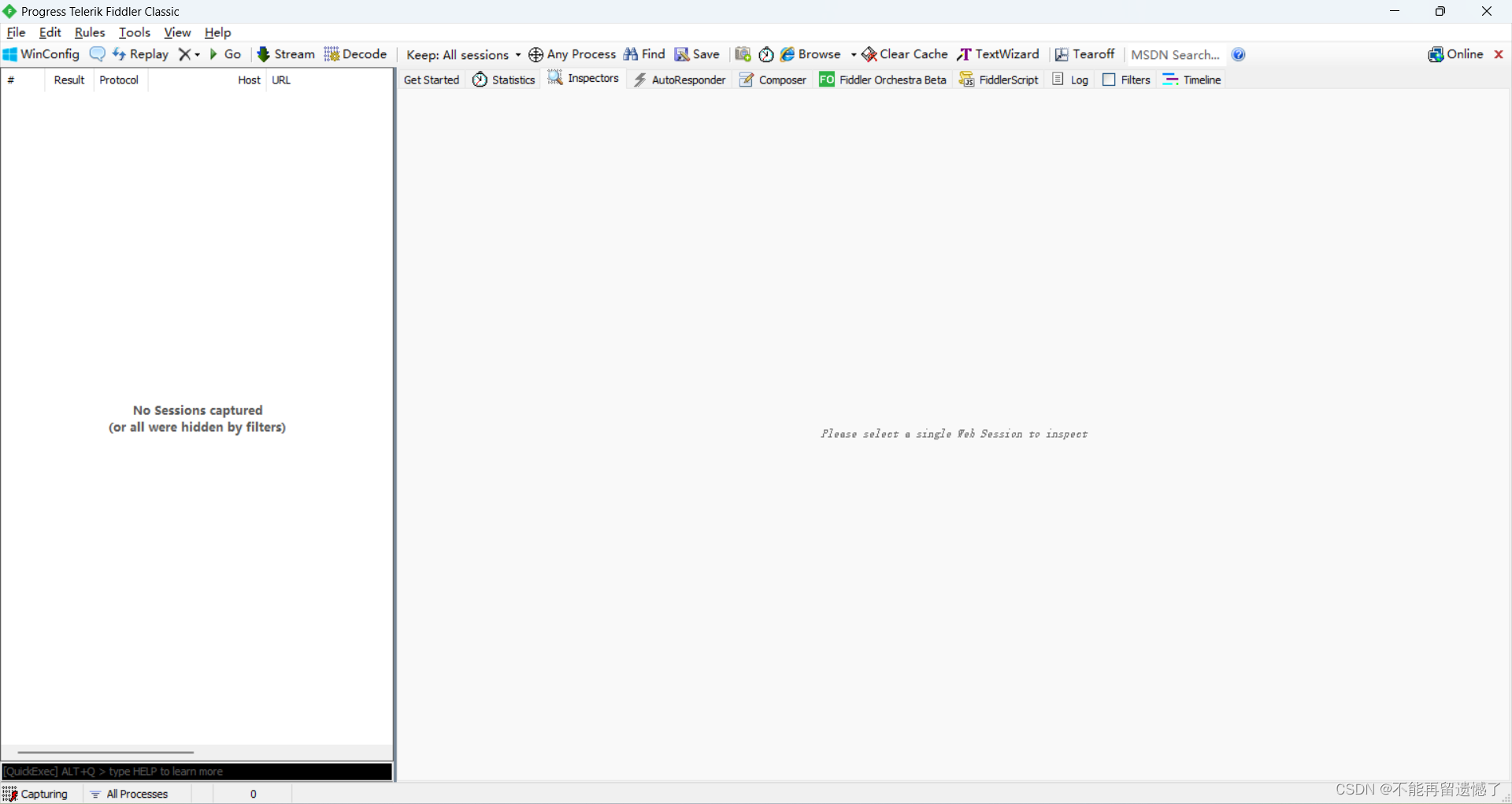
Task: Open the Help menu
Action: (x=217, y=32)
